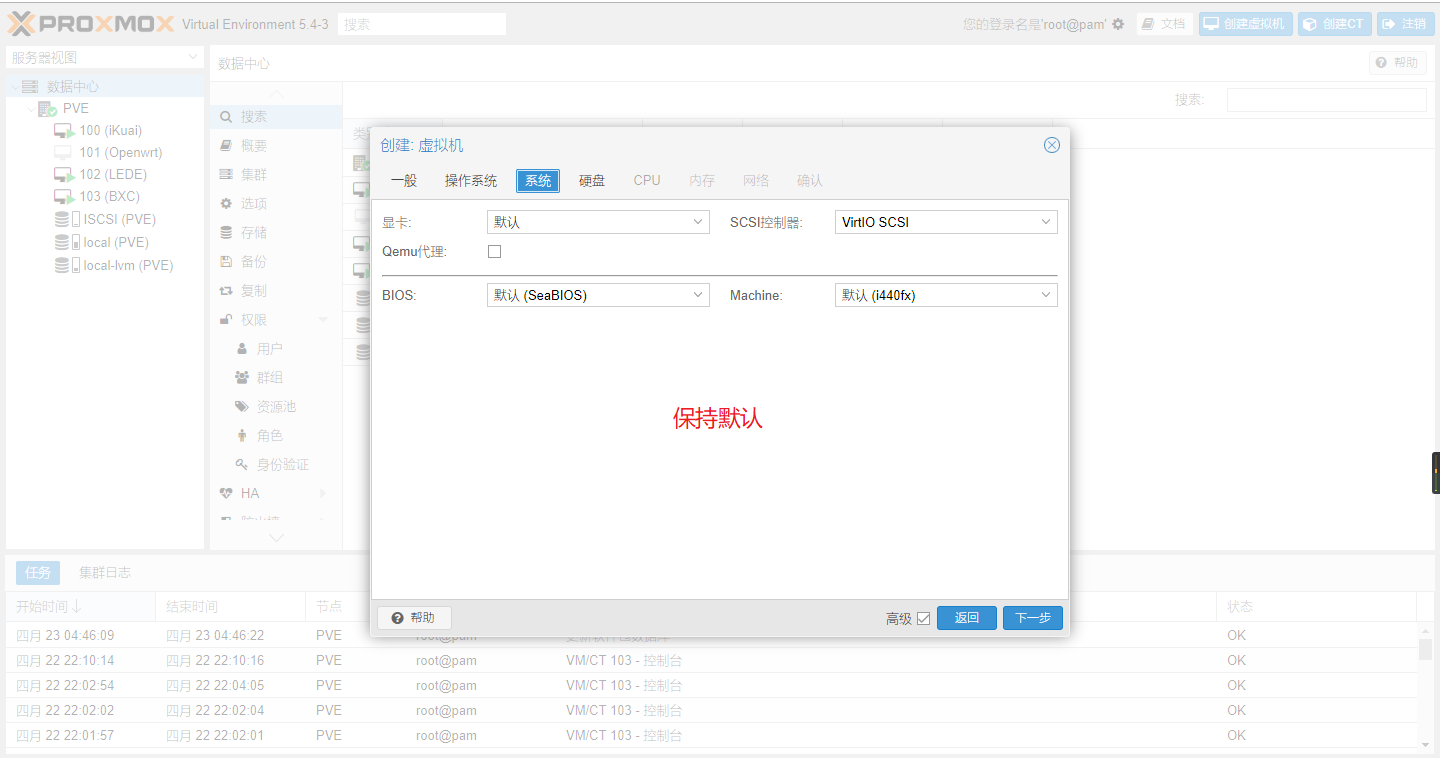Click the retweet icon beside 复制

coord(226,291)
